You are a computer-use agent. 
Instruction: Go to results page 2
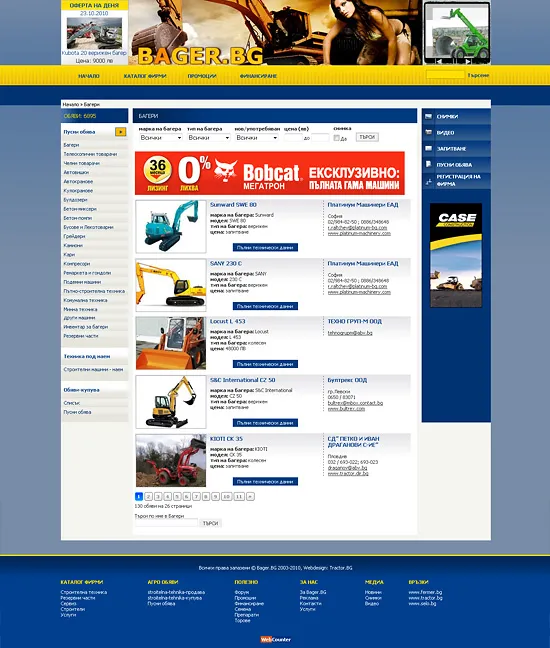click(x=148, y=497)
